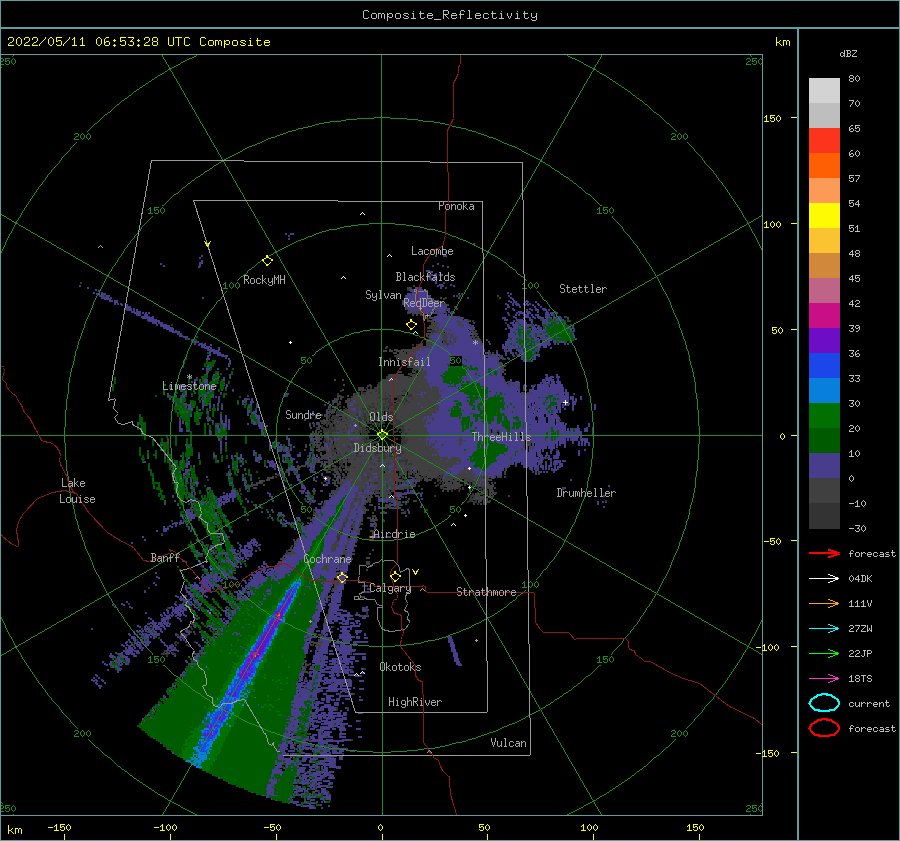Select the cyan 'current' ellipse legend icon
The height and width of the screenshot is (841, 900).
pos(824,703)
